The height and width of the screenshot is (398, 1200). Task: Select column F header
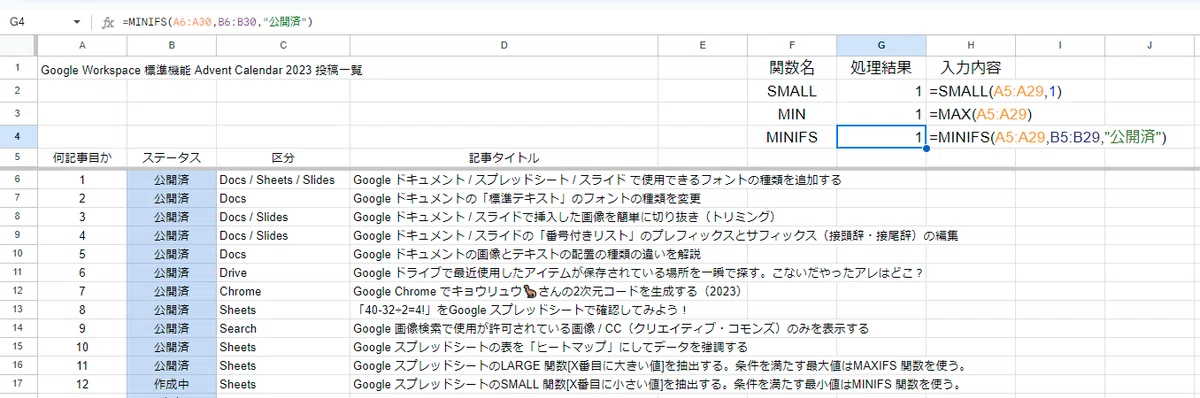click(x=792, y=45)
